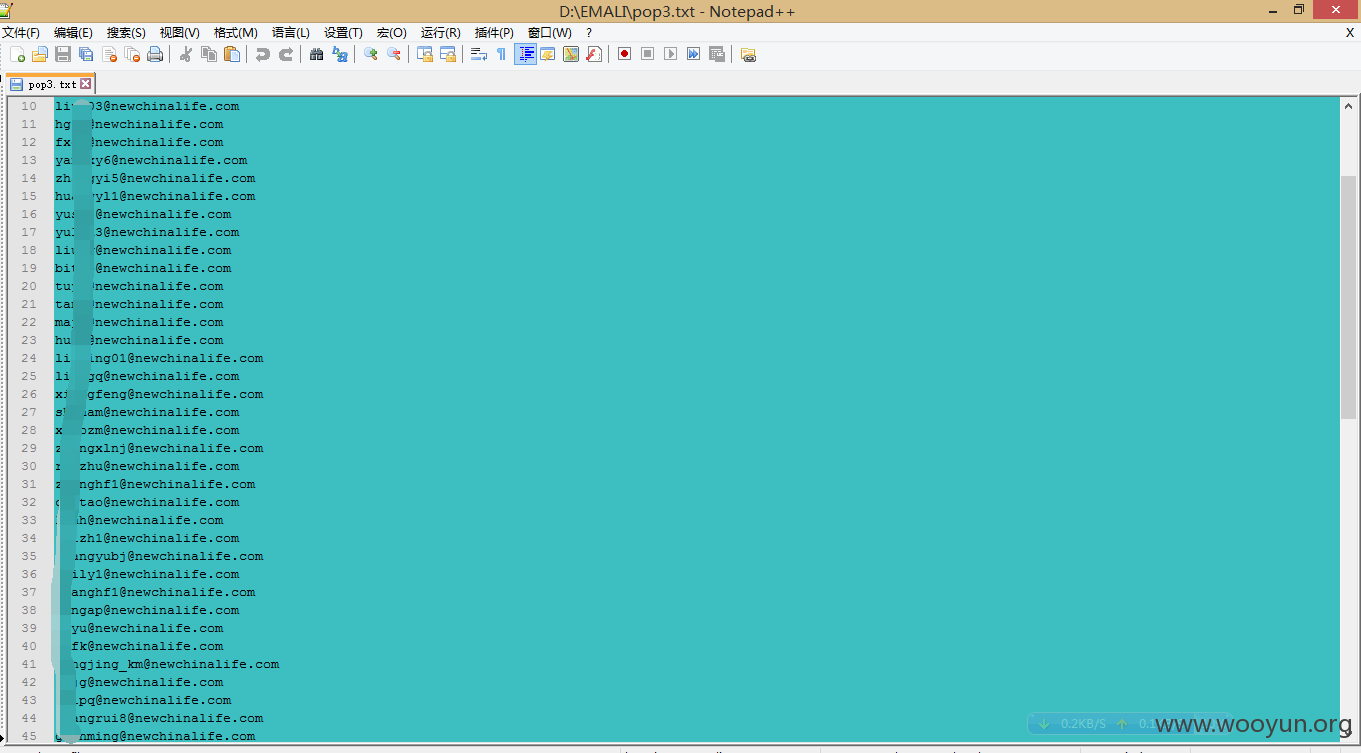The image size is (1361, 753).
Task: Open the 格式(M) menu
Action: coord(235,33)
